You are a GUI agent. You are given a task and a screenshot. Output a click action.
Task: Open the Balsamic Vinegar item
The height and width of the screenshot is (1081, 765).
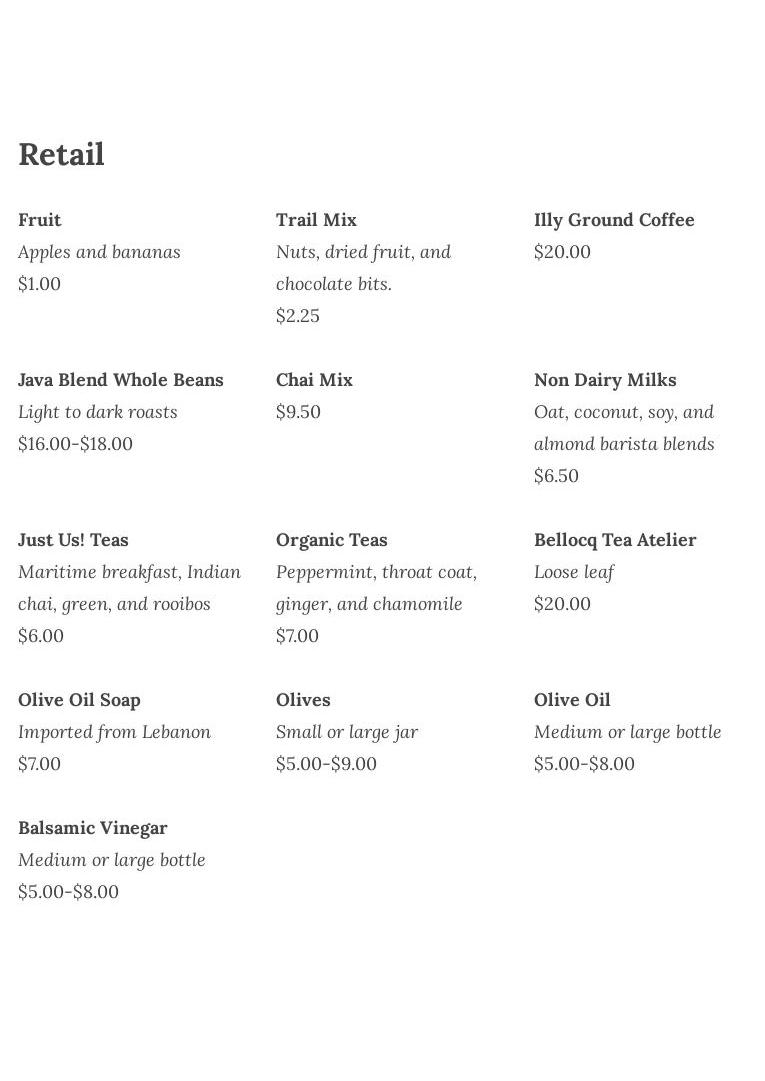click(93, 828)
